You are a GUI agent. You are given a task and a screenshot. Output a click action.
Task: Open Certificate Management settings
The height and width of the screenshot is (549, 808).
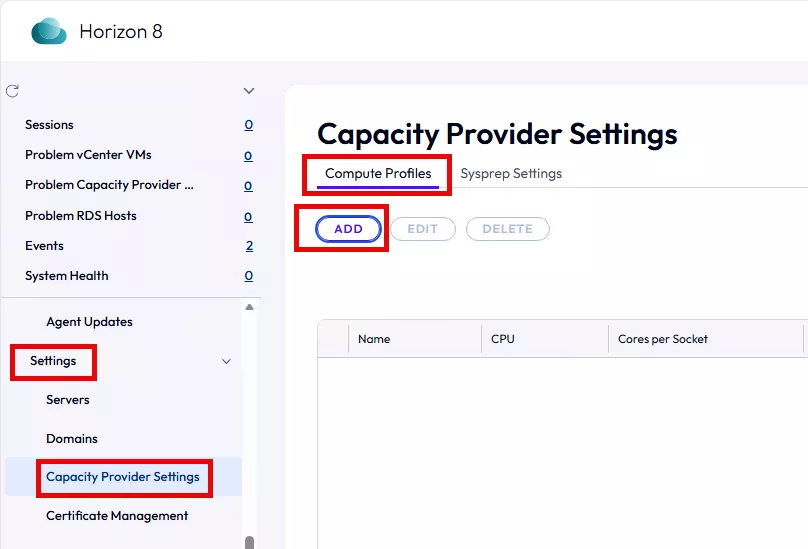click(117, 516)
